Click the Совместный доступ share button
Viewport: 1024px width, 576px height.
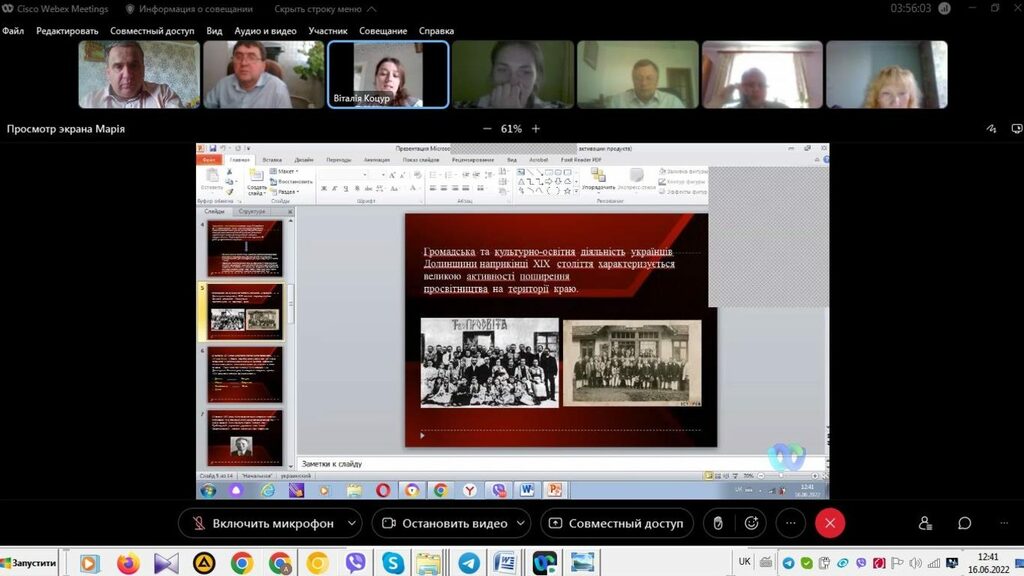[616, 523]
